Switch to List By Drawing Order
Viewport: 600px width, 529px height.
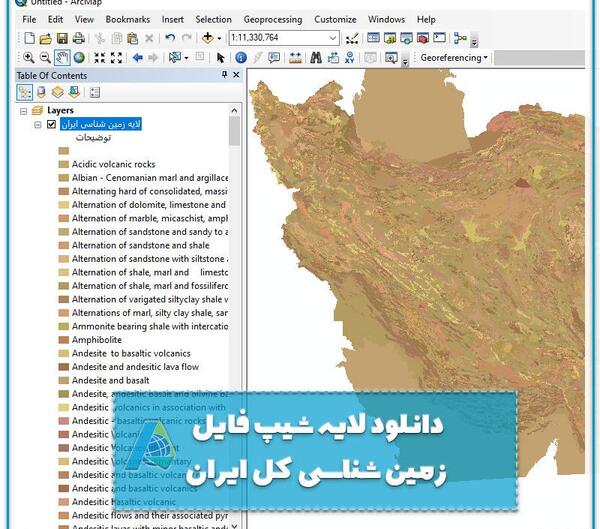(24, 92)
